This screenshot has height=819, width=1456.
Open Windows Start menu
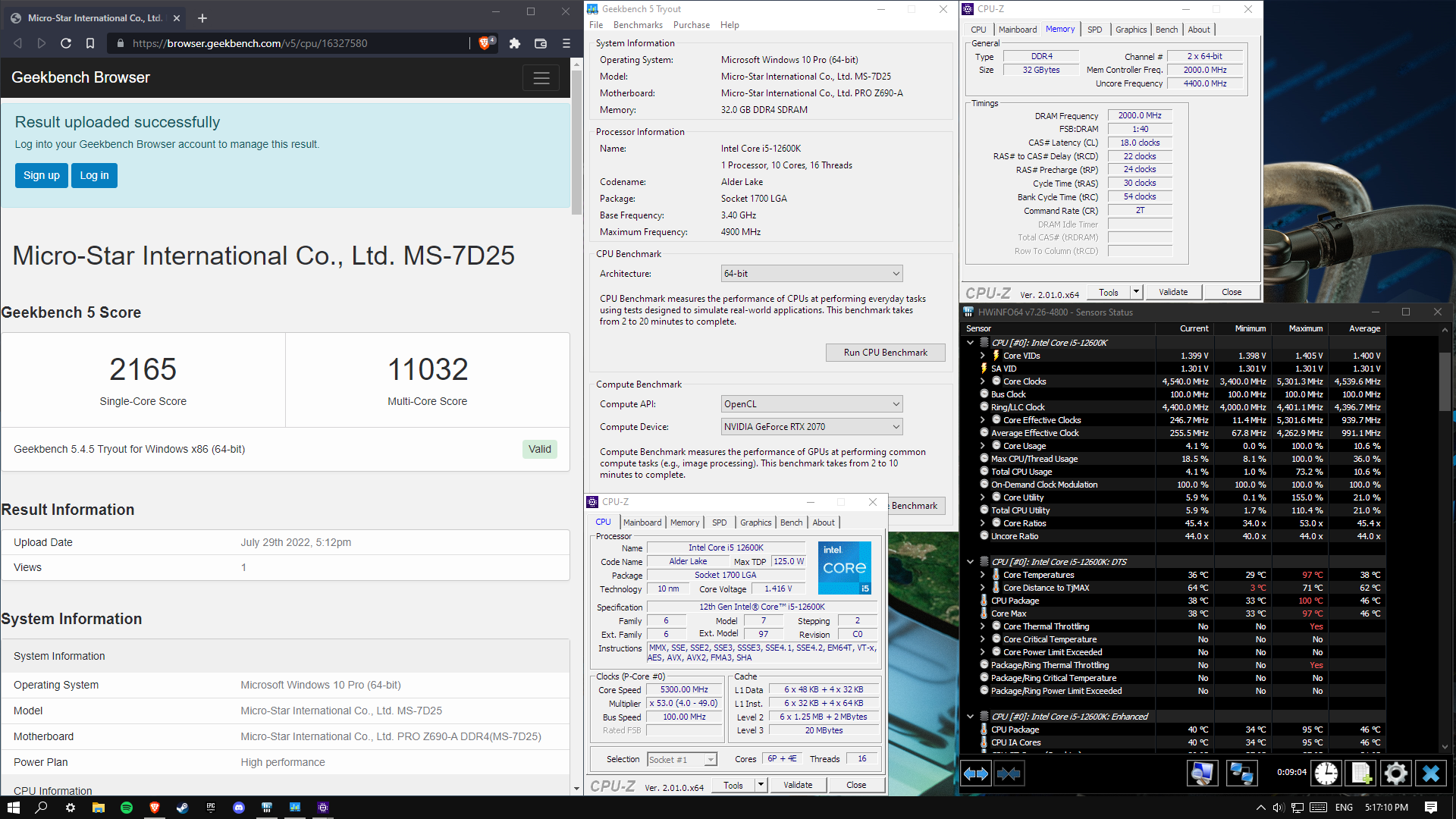pos(14,808)
